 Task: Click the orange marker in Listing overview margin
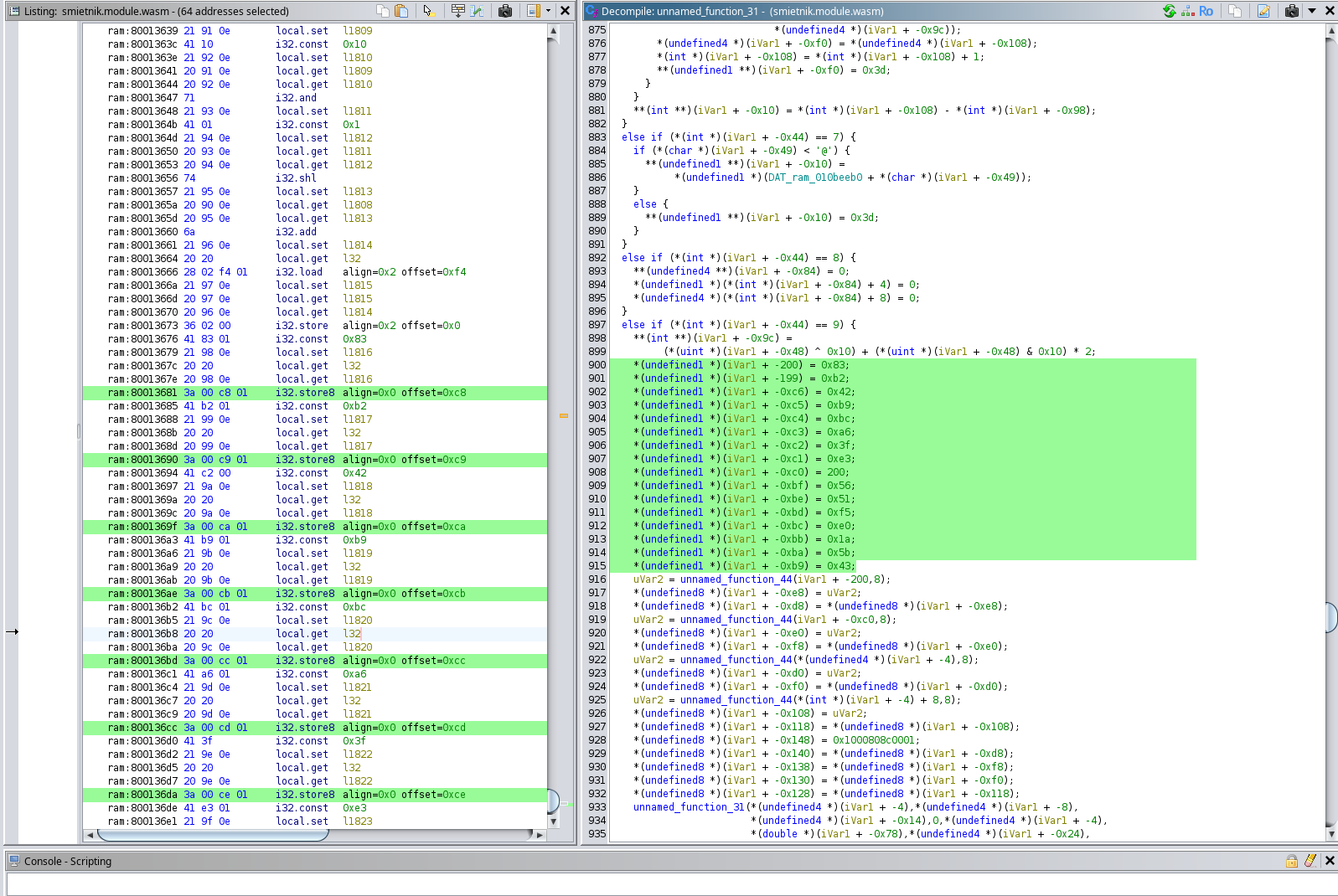coord(564,415)
